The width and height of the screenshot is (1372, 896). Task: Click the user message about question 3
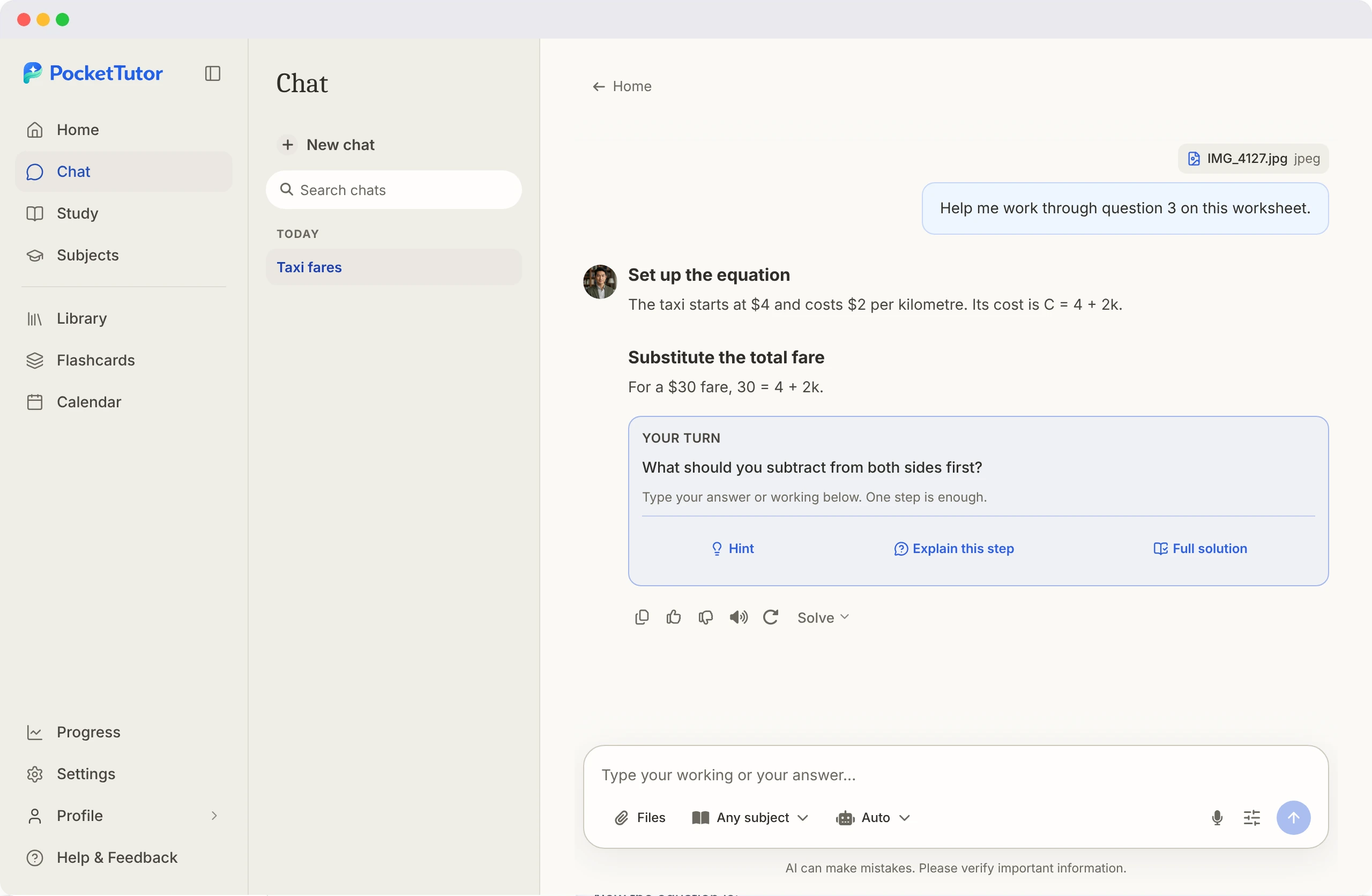point(1125,208)
